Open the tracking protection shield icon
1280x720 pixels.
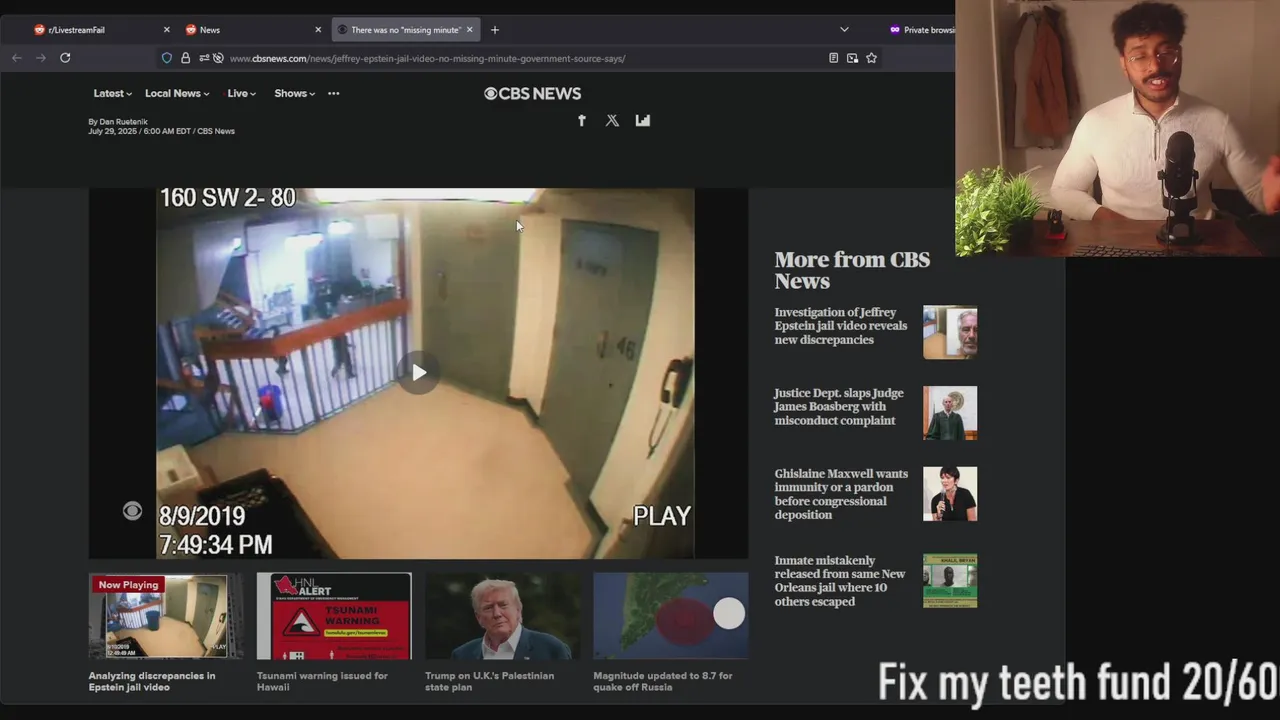tap(167, 58)
